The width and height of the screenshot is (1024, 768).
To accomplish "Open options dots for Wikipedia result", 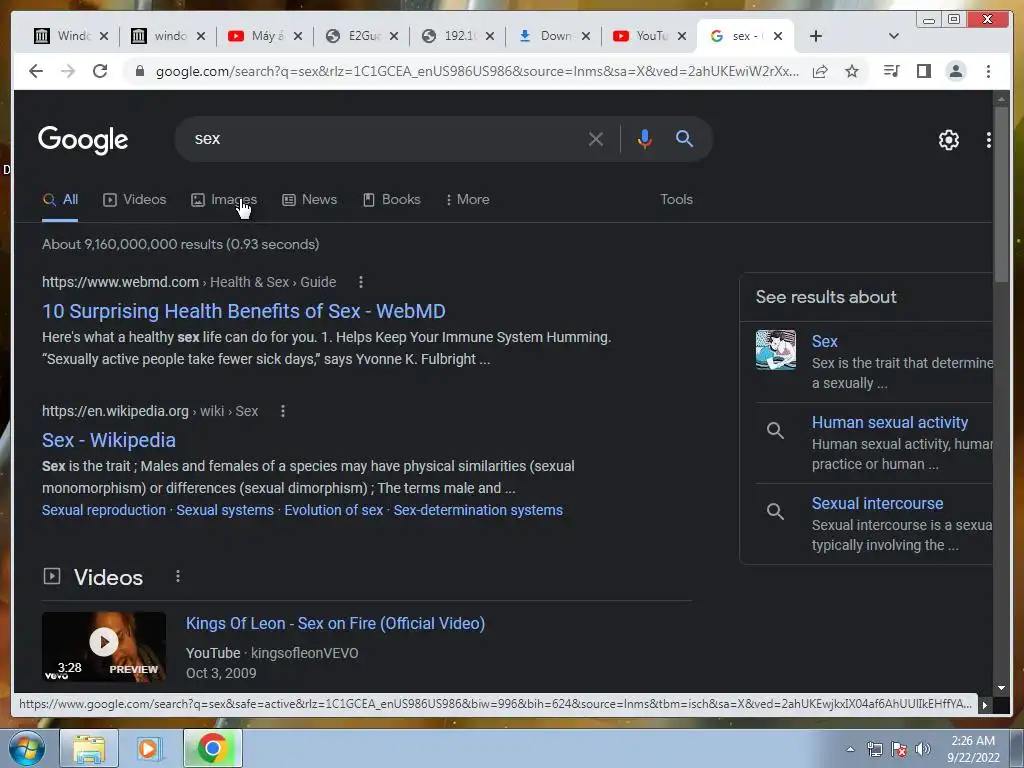I will (x=283, y=411).
